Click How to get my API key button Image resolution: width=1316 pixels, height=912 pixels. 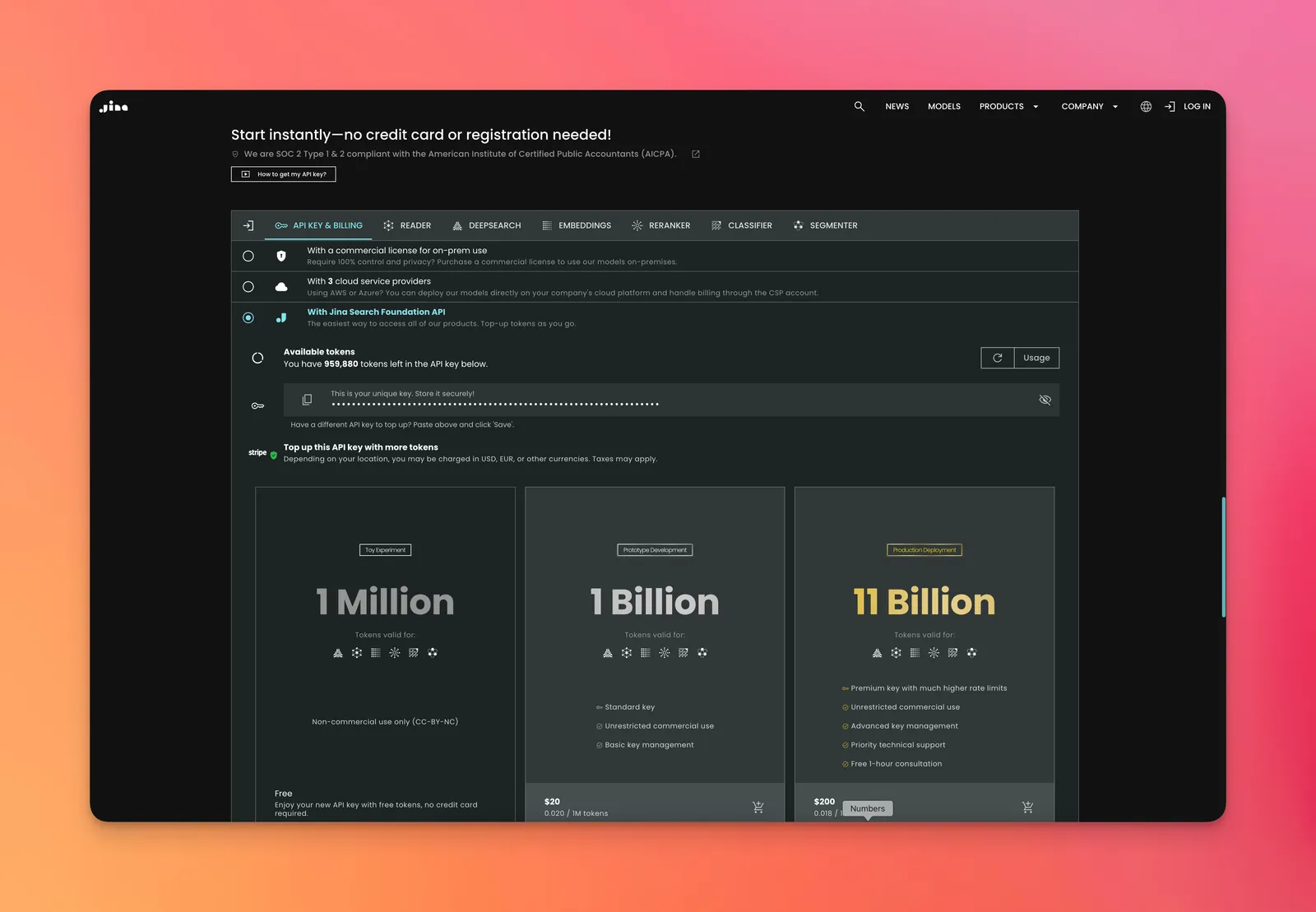point(284,174)
